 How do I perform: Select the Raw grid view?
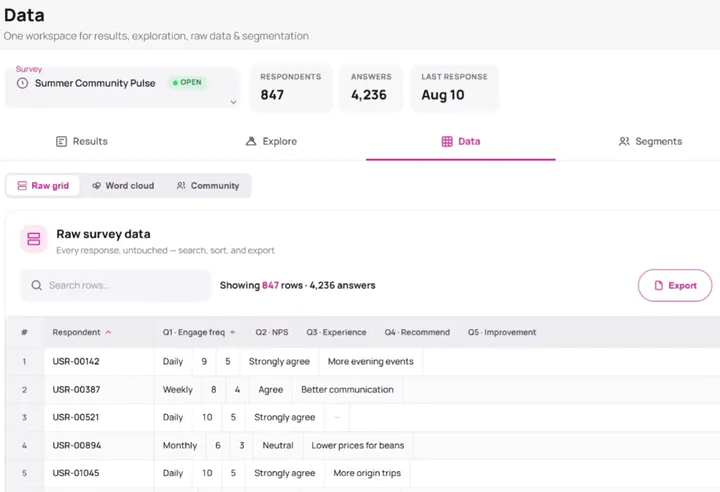[43, 186]
